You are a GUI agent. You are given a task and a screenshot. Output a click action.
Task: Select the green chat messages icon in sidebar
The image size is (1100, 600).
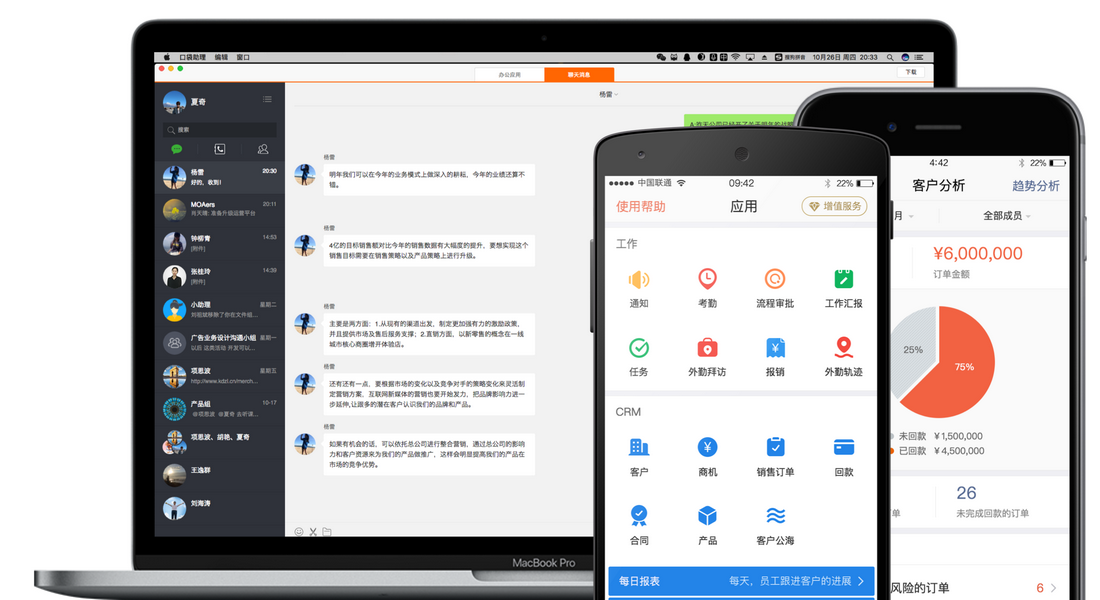click(177, 149)
